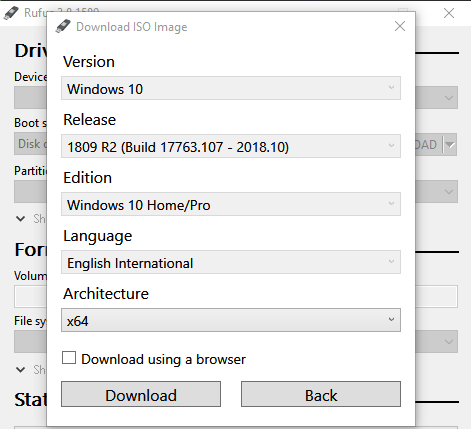This screenshot has height=429, width=471.
Task: Click the Architecture dropdown arrow
Action: point(391,320)
